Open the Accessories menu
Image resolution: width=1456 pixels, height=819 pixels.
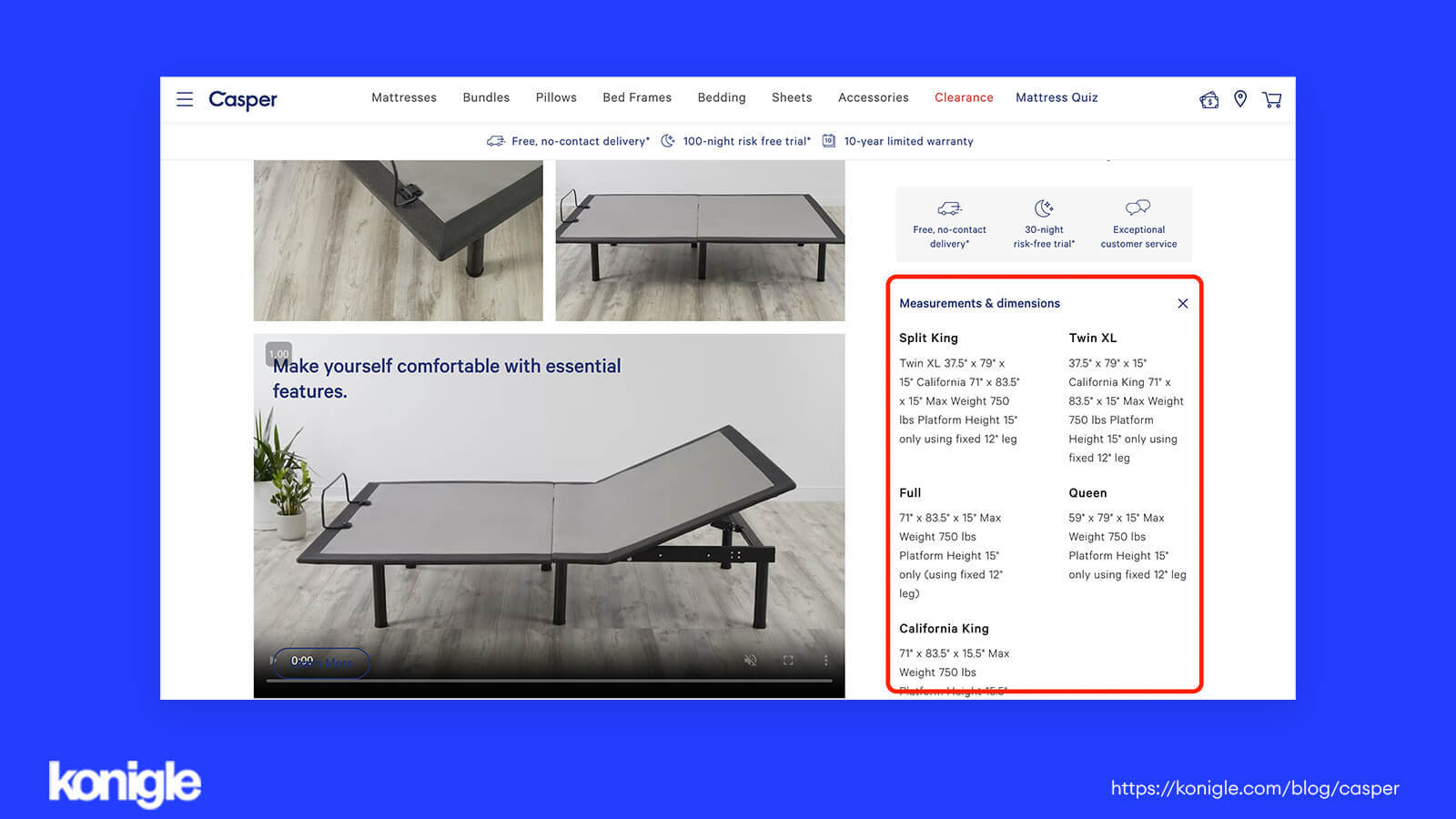point(874,97)
